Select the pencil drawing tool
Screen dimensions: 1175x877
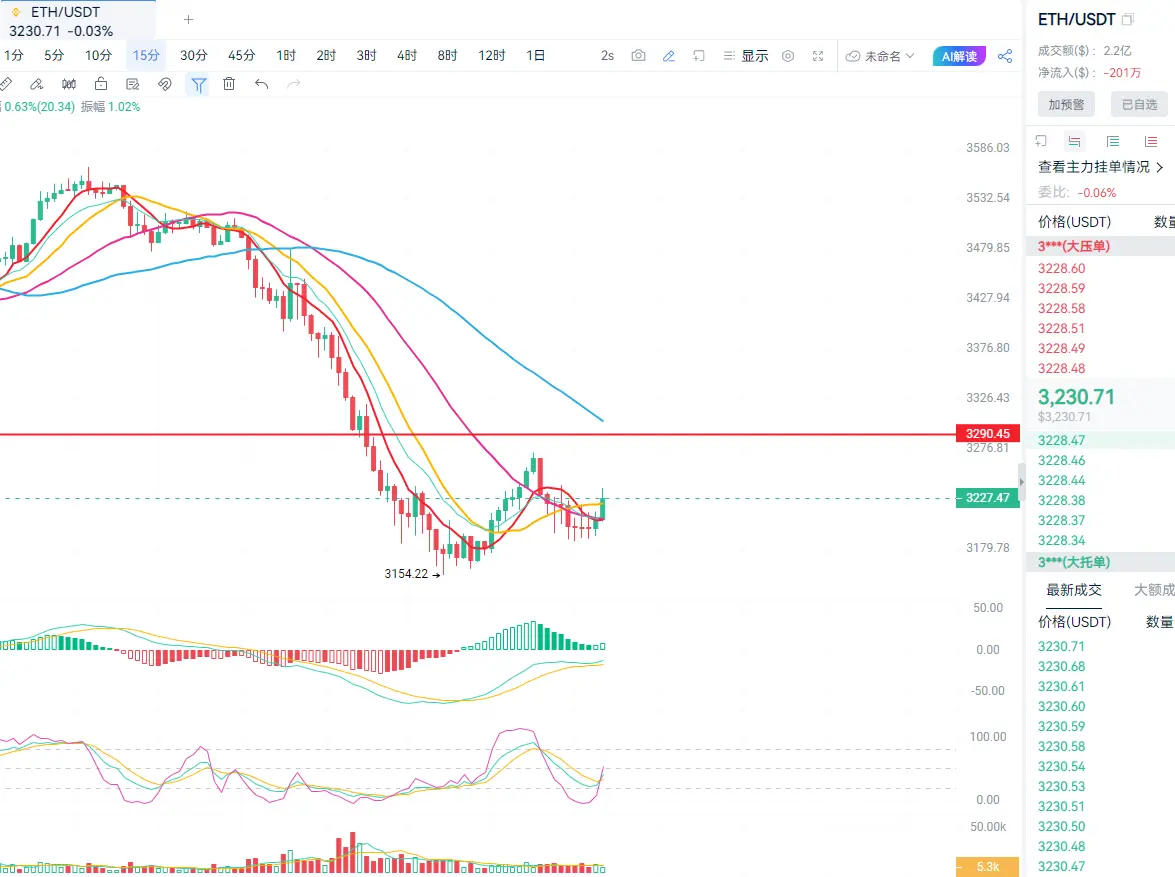pos(37,84)
